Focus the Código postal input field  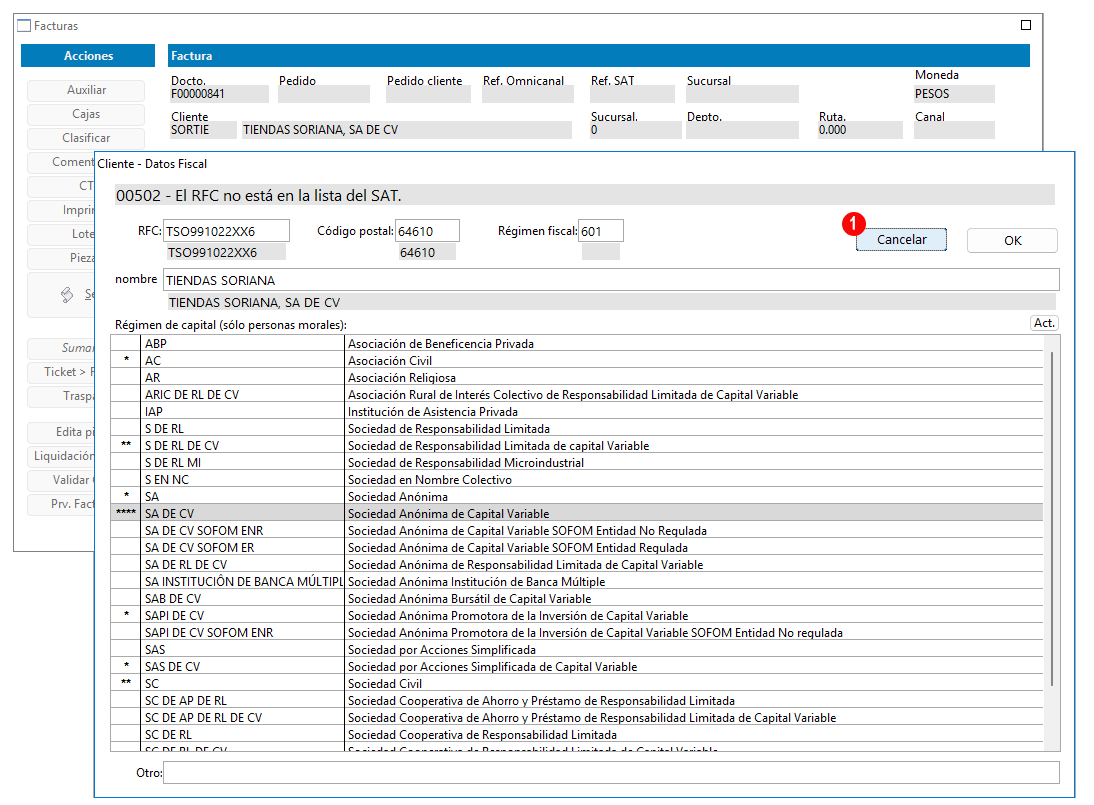tap(427, 231)
